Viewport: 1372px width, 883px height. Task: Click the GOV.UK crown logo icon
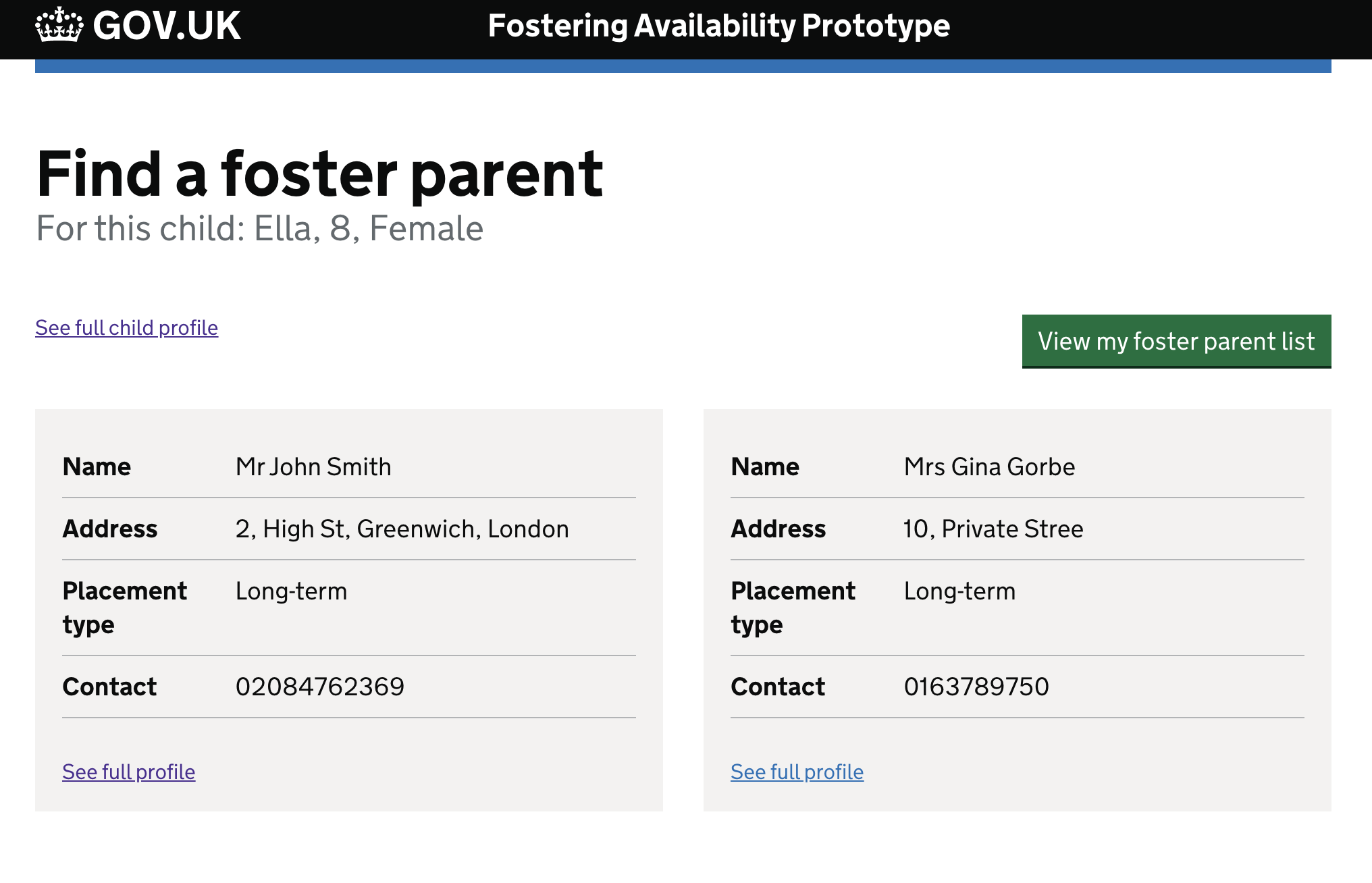click(x=59, y=25)
